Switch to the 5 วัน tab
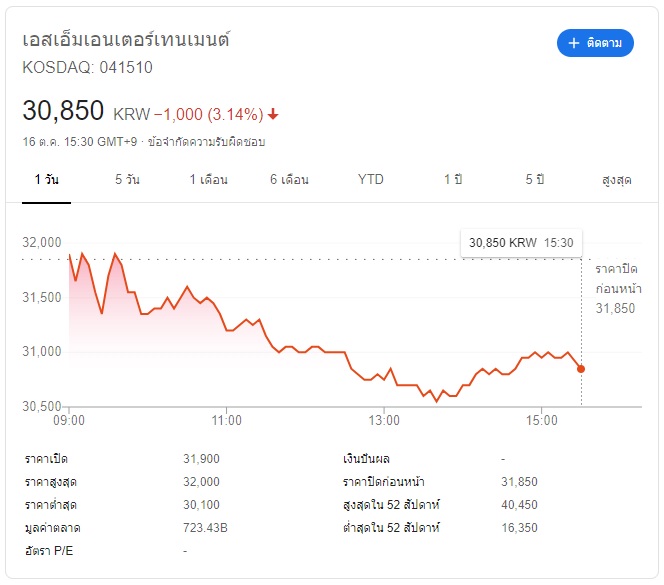This screenshot has width=664, height=585. point(127,180)
